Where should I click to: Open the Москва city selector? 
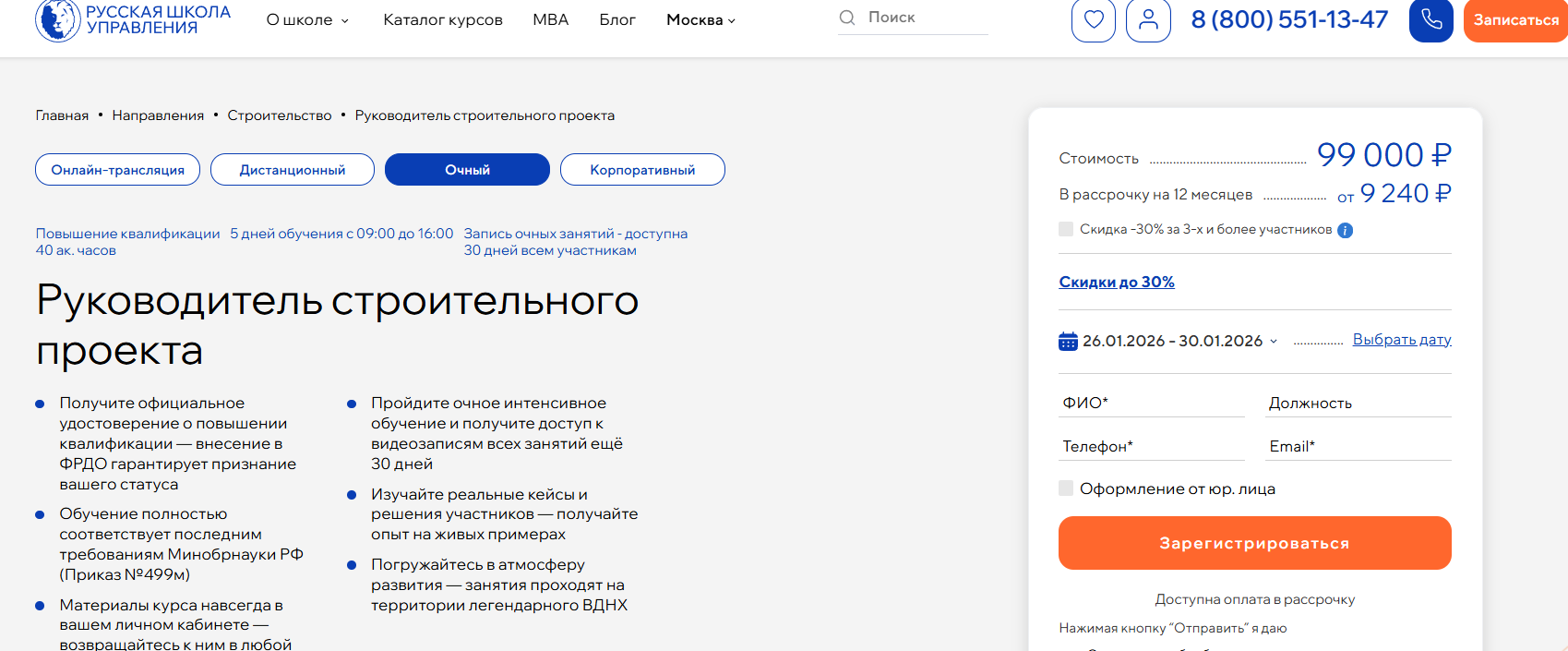pyautogui.click(x=700, y=20)
